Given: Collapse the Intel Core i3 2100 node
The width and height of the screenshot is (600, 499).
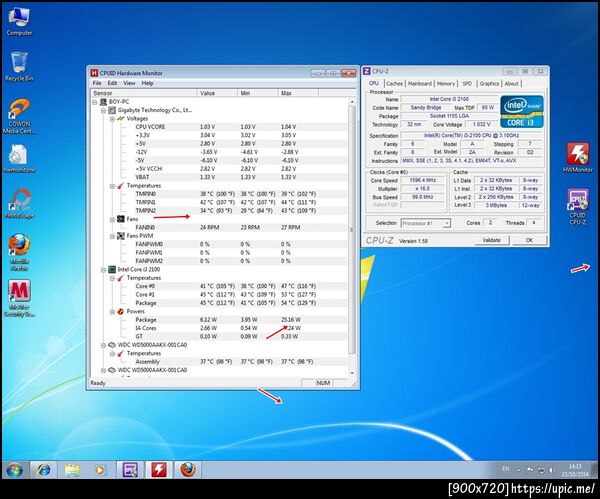Looking at the screenshot, I should pyautogui.click(x=103, y=270).
